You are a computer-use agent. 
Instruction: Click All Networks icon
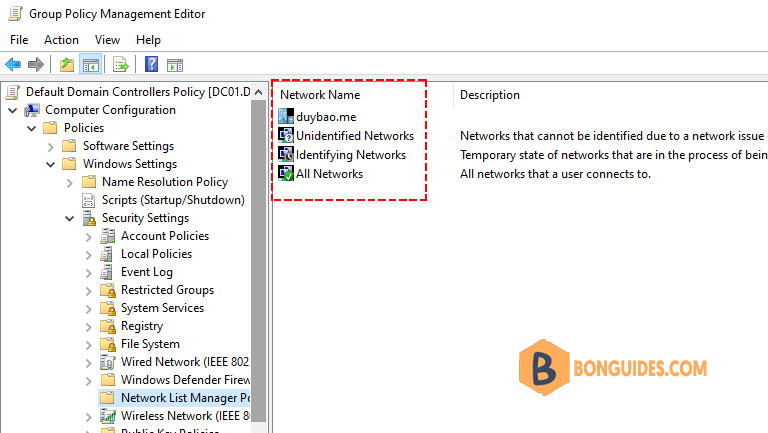point(286,173)
